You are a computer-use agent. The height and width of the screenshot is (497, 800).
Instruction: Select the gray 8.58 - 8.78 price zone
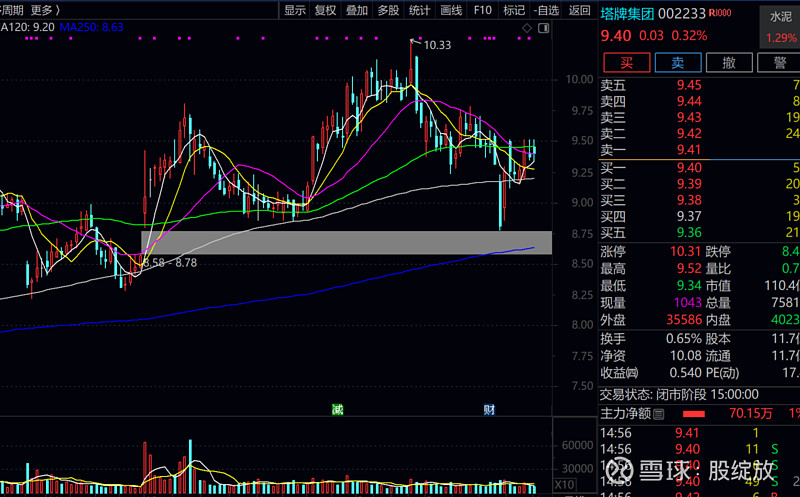(346, 242)
